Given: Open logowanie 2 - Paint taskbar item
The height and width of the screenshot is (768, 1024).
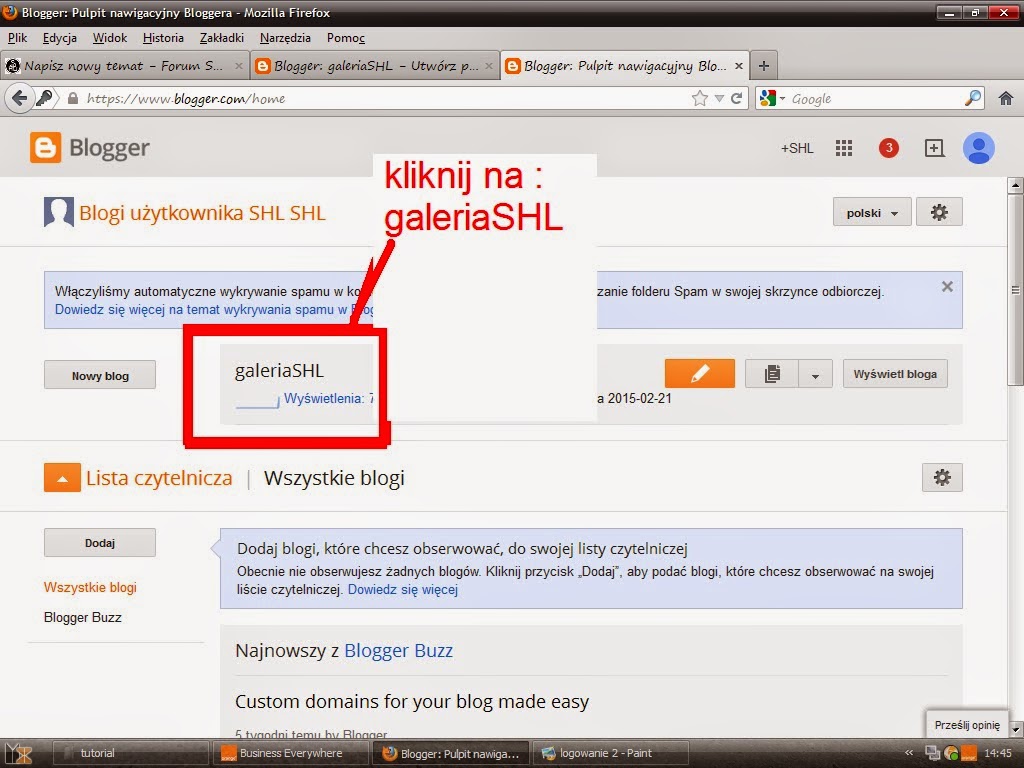Looking at the screenshot, I should 611,753.
